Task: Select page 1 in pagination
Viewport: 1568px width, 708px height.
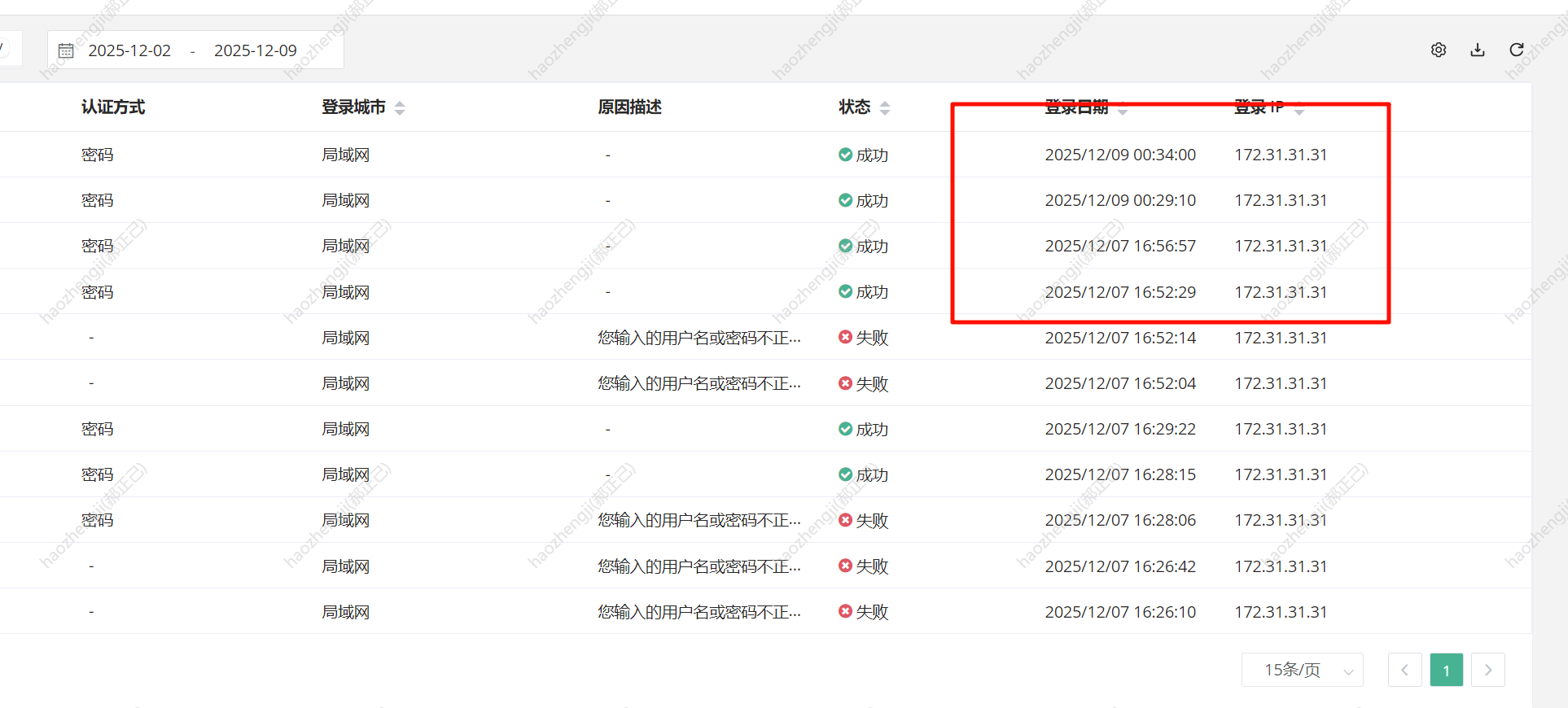Action: pos(1446,670)
